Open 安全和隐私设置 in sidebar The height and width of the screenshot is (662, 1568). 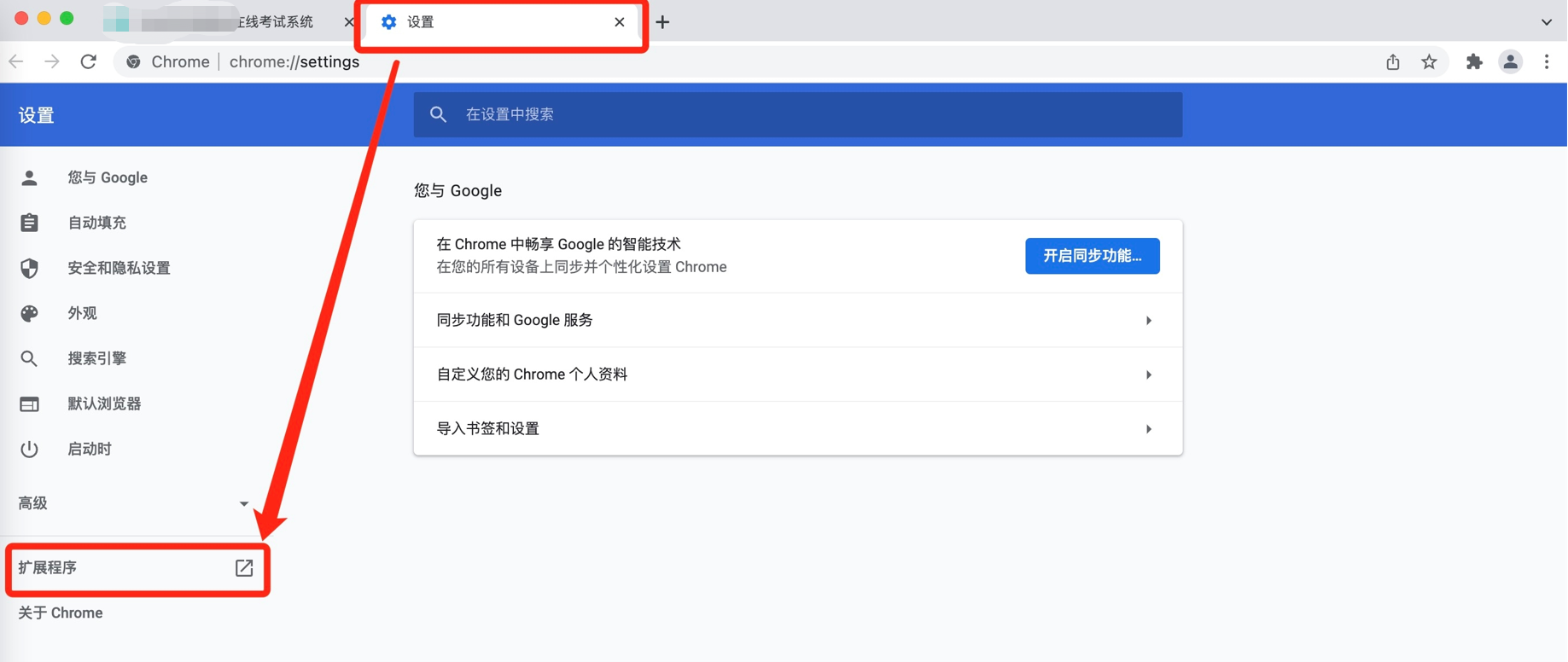[x=119, y=268]
